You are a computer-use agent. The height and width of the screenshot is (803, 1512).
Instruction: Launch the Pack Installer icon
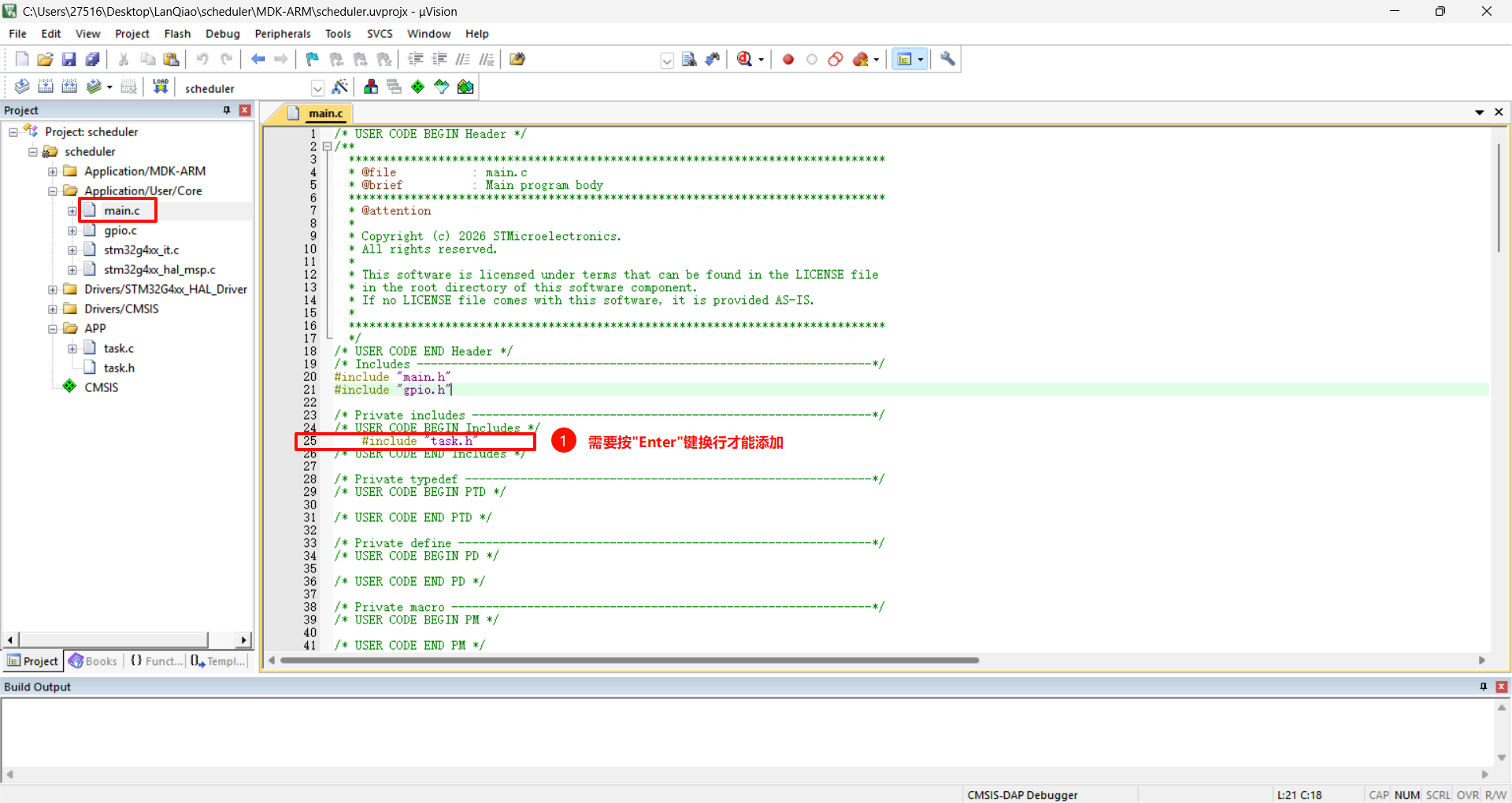pos(465,87)
